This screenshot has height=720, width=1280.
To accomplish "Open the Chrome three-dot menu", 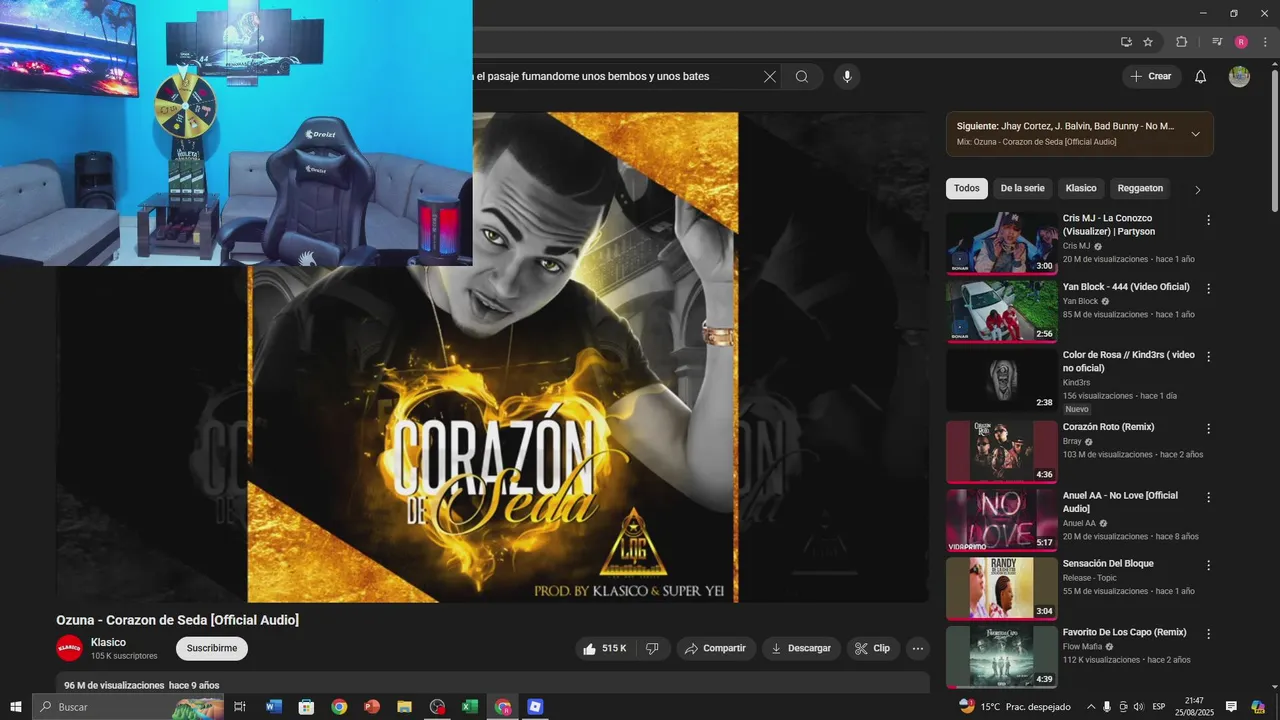I will coord(1265,42).
